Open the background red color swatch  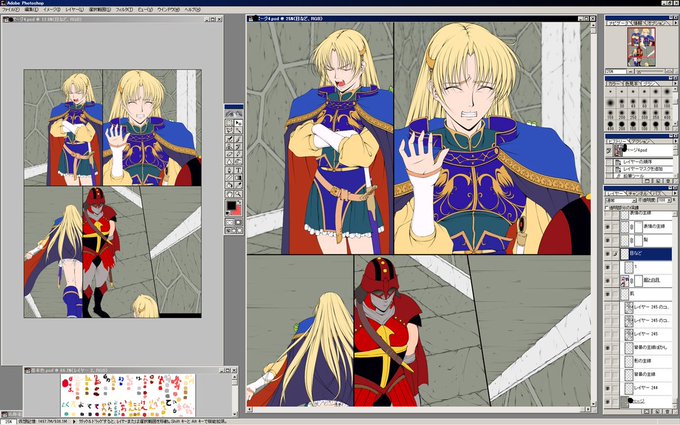[238, 212]
